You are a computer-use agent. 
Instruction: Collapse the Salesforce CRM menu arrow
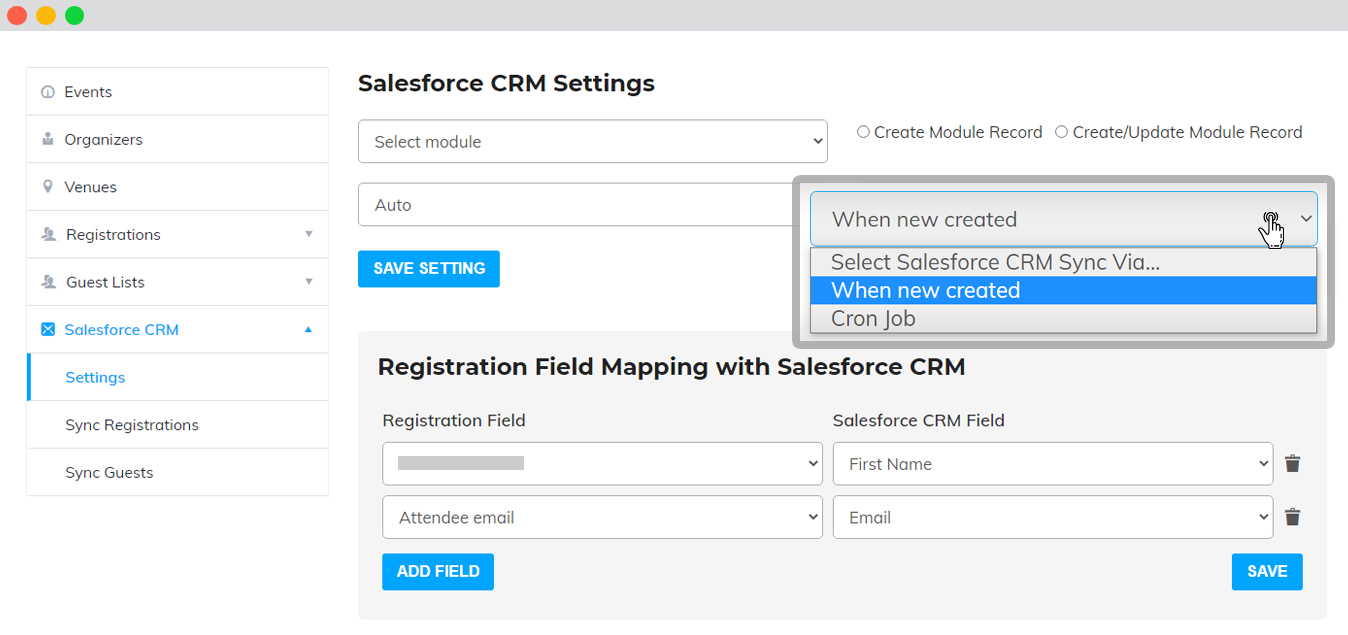point(308,329)
